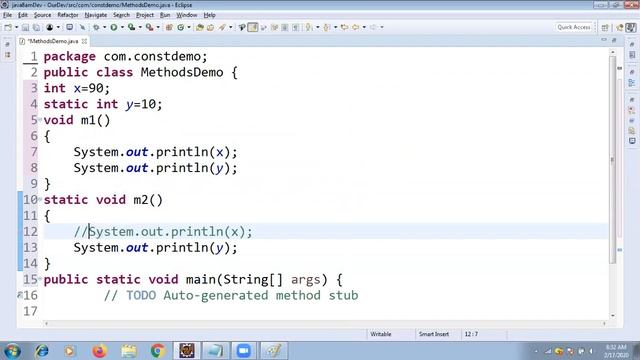
Task: Click the horizontal editor scrollbar
Action: pos(324,323)
